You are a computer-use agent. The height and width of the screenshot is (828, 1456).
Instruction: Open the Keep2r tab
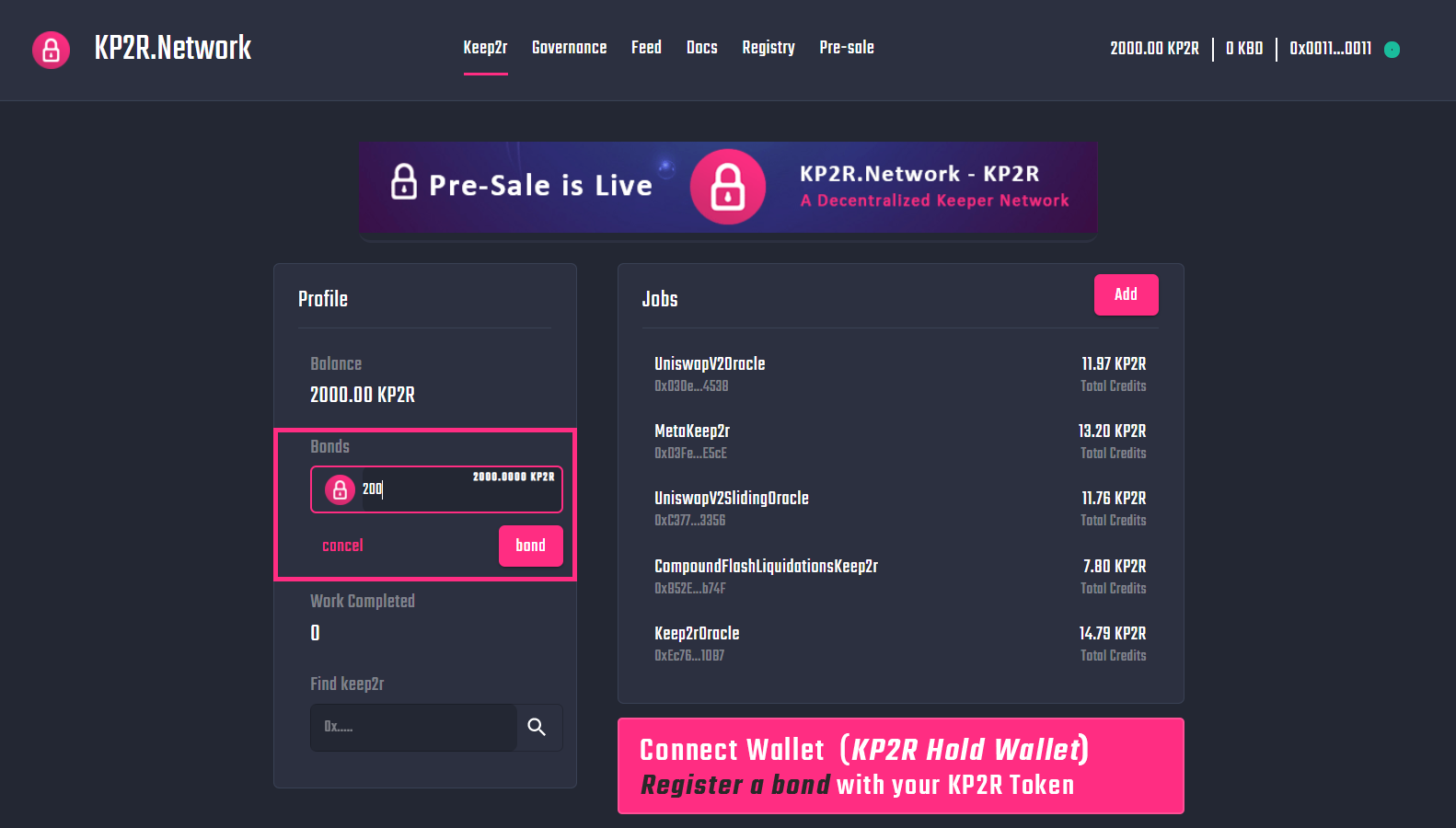pos(485,48)
